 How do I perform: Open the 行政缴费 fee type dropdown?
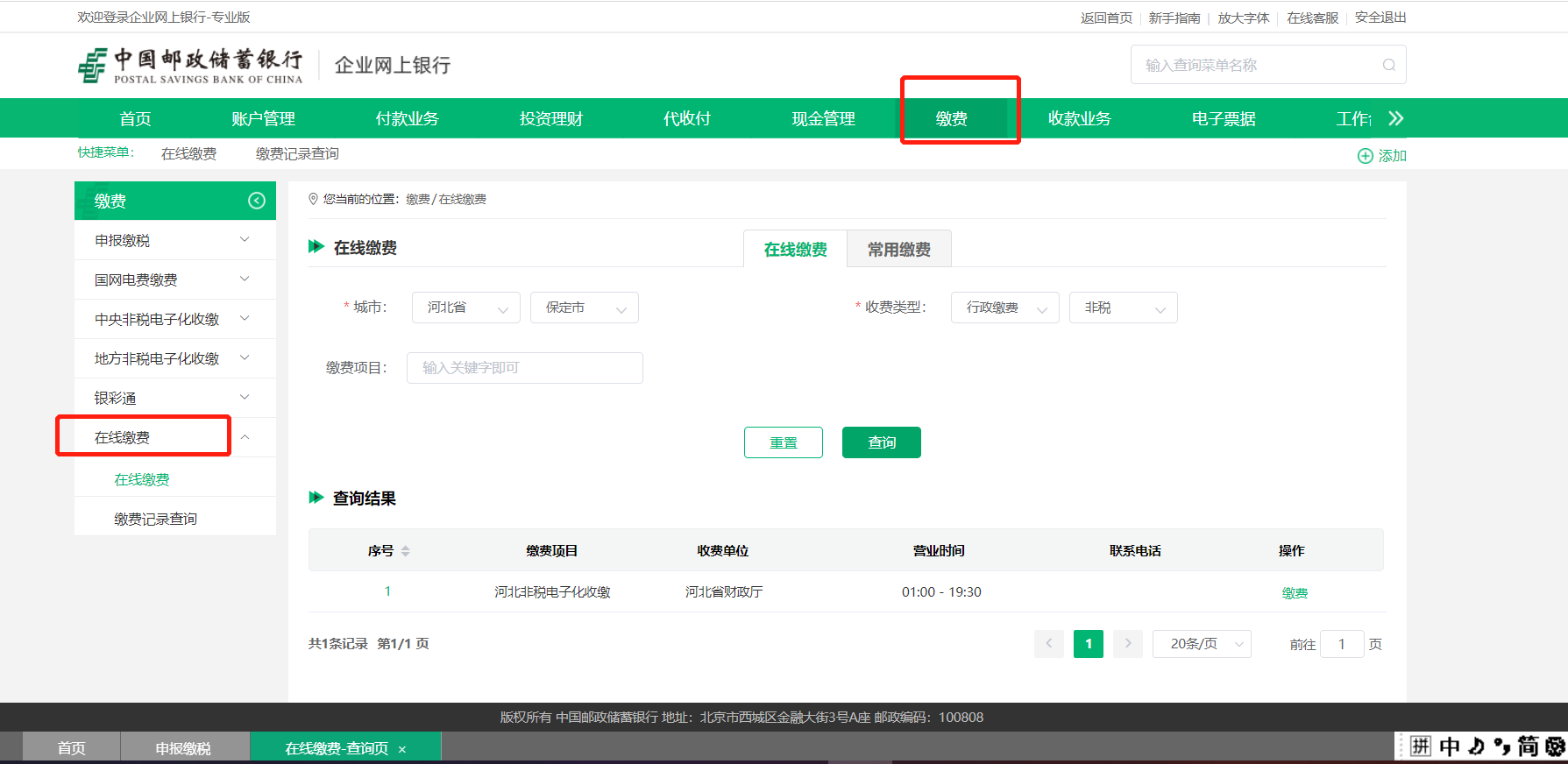click(1004, 308)
